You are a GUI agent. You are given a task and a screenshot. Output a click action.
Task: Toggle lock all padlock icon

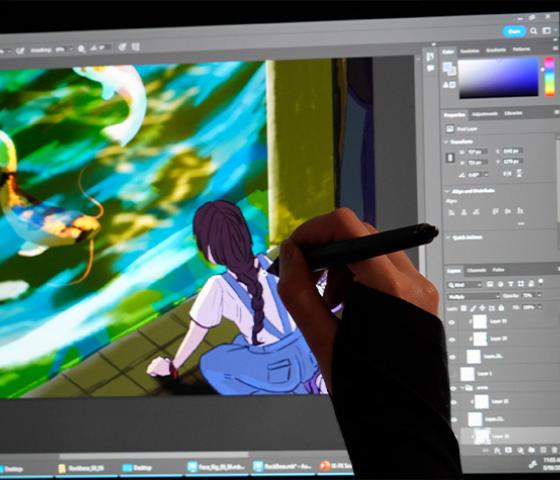click(501, 308)
